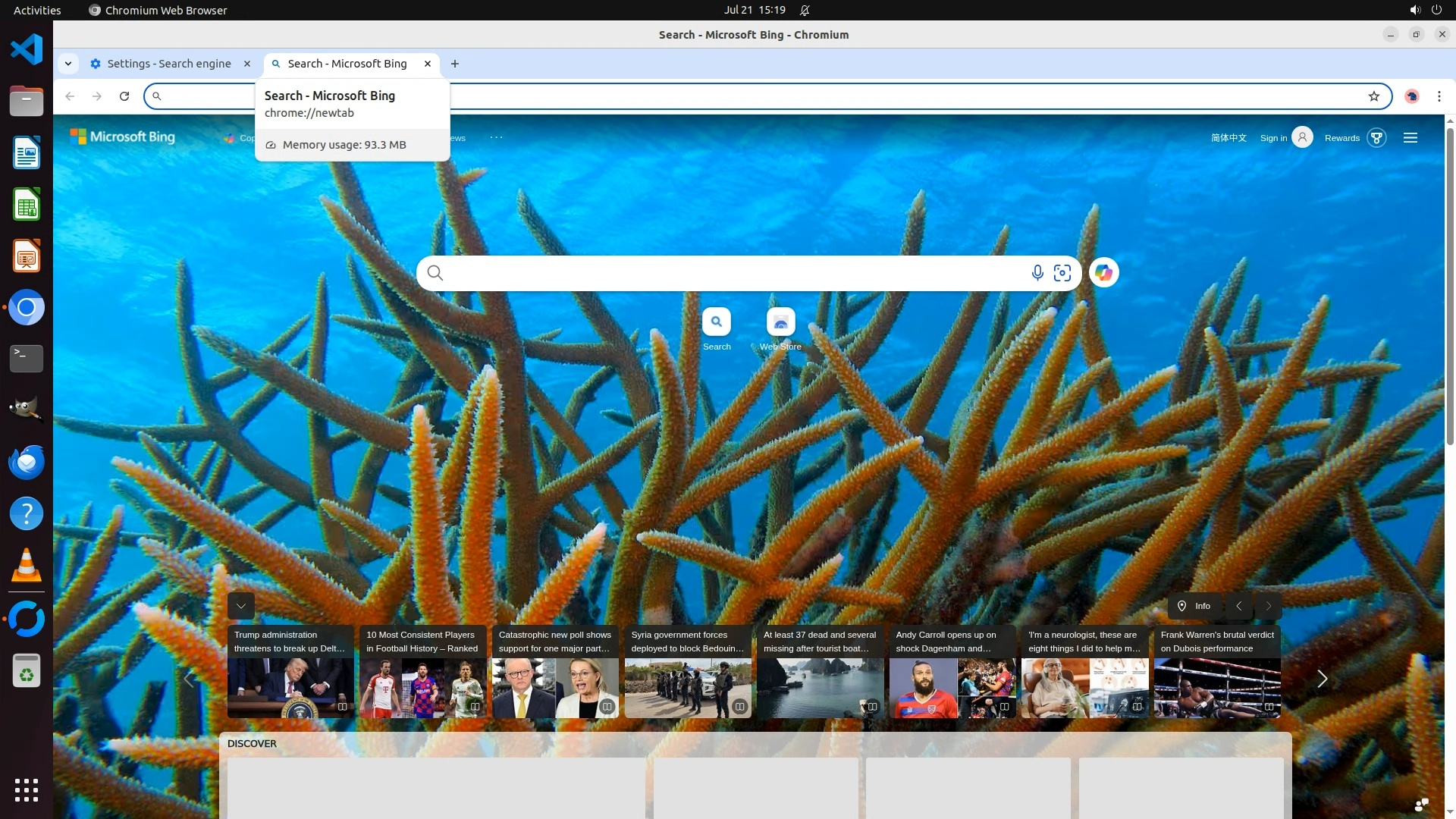Click the Sign in link
The width and height of the screenshot is (1456, 819).
point(1273,138)
